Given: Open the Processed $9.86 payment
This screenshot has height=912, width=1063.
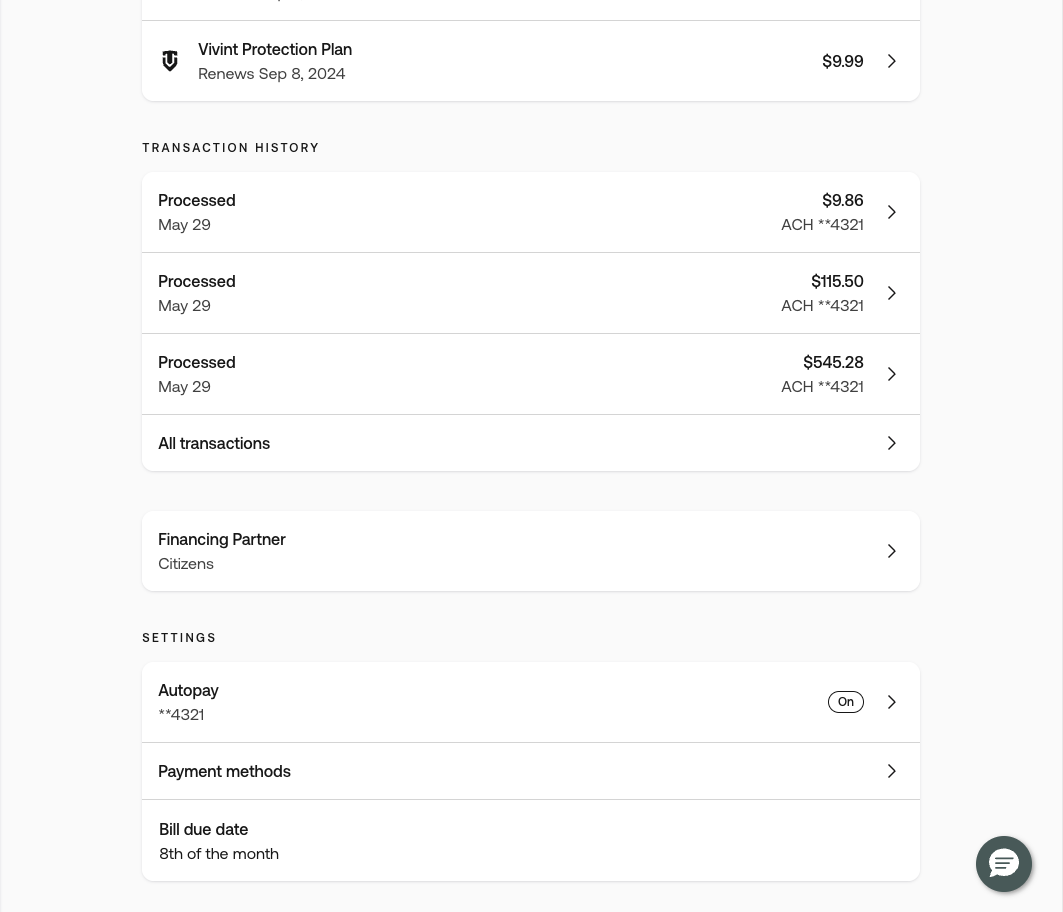Looking at the screenshot, I should click(x=531, y=212).
